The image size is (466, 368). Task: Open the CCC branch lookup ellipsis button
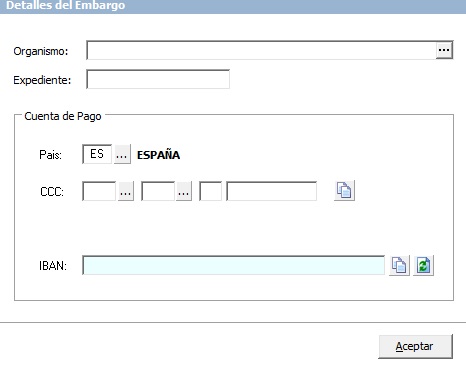tap(184, 191)
